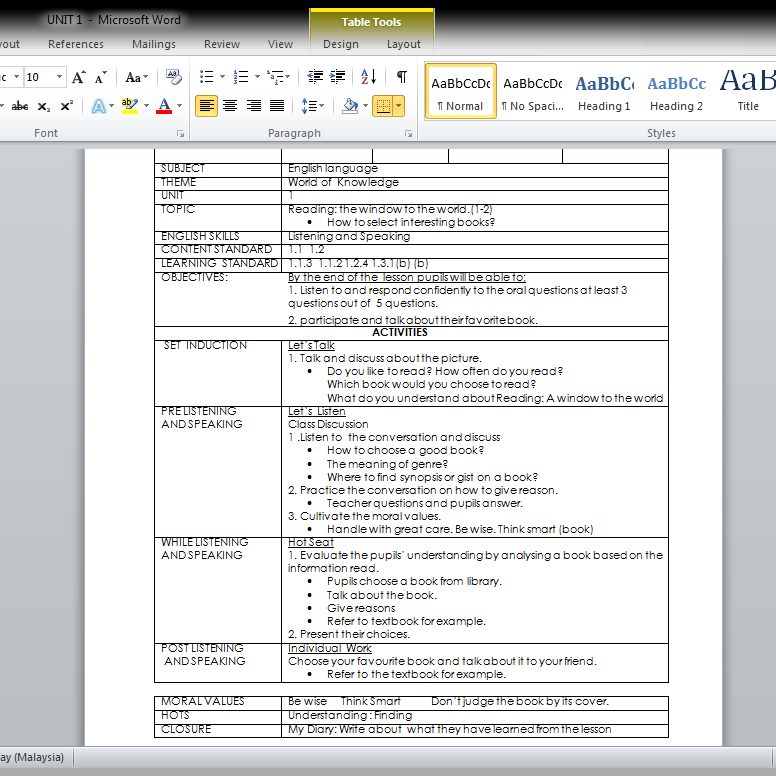Toggle subscript formatting
This screenshot has height=776, width=776.
click(x=44, y=106)
